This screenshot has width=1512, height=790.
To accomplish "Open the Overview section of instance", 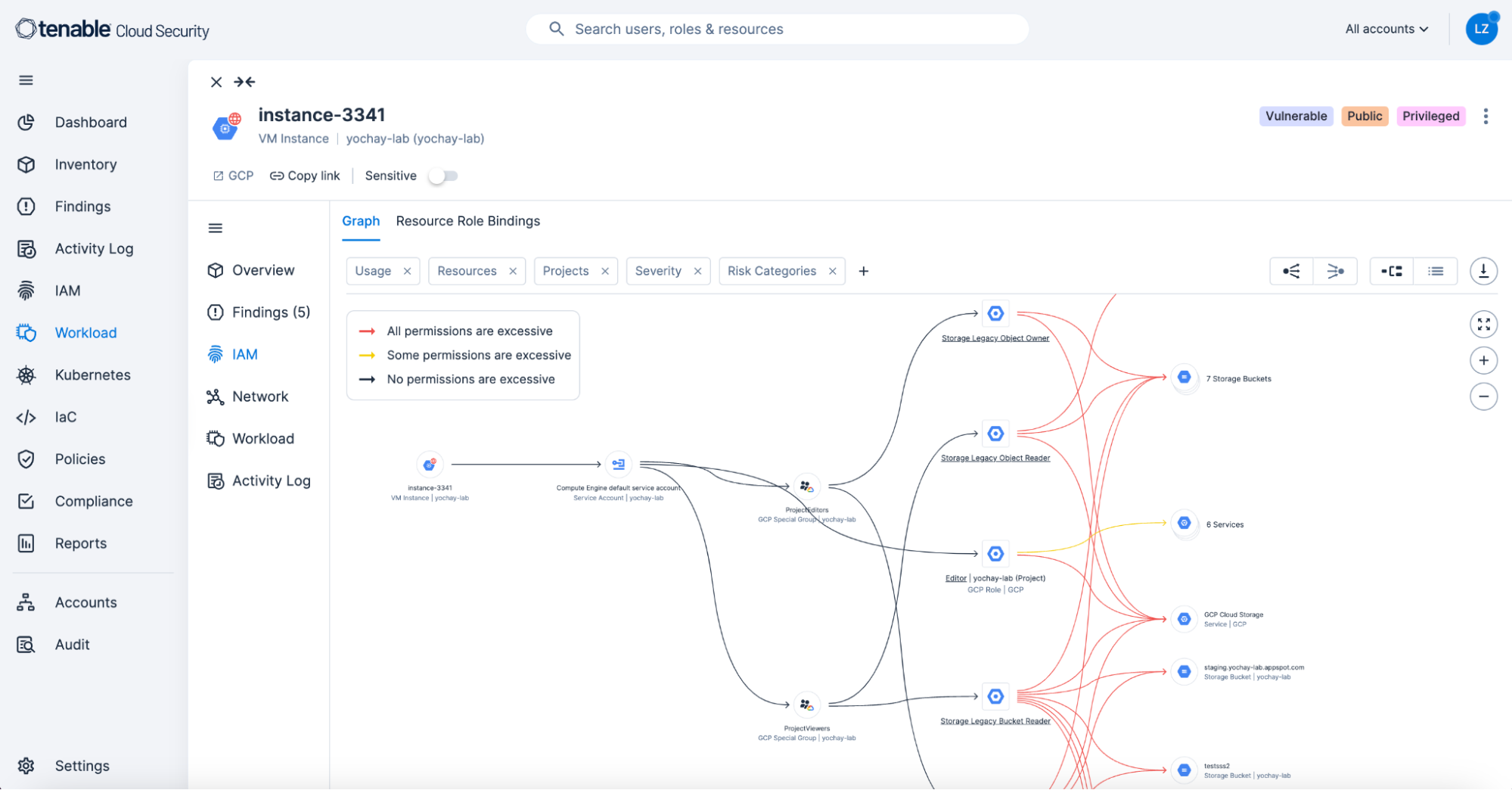I will (x=263, y=270).
